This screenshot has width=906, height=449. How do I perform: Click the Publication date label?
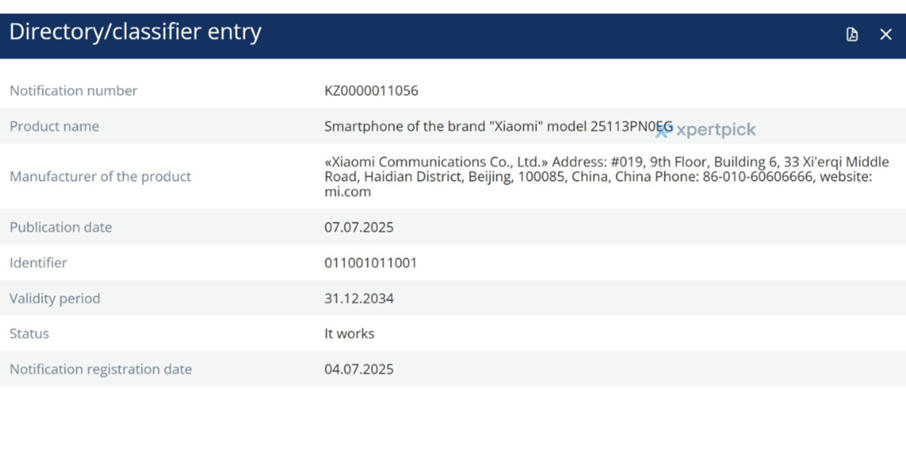60,227
